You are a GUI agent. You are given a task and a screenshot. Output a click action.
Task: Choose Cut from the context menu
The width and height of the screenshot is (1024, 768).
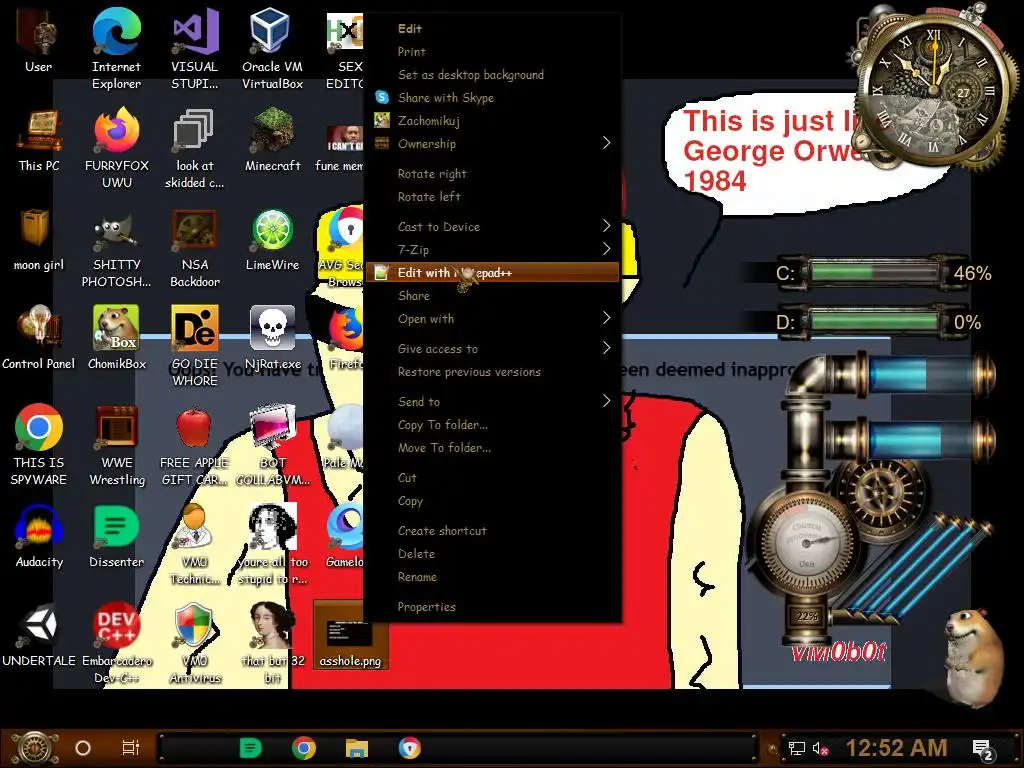(x=491, y=477)
